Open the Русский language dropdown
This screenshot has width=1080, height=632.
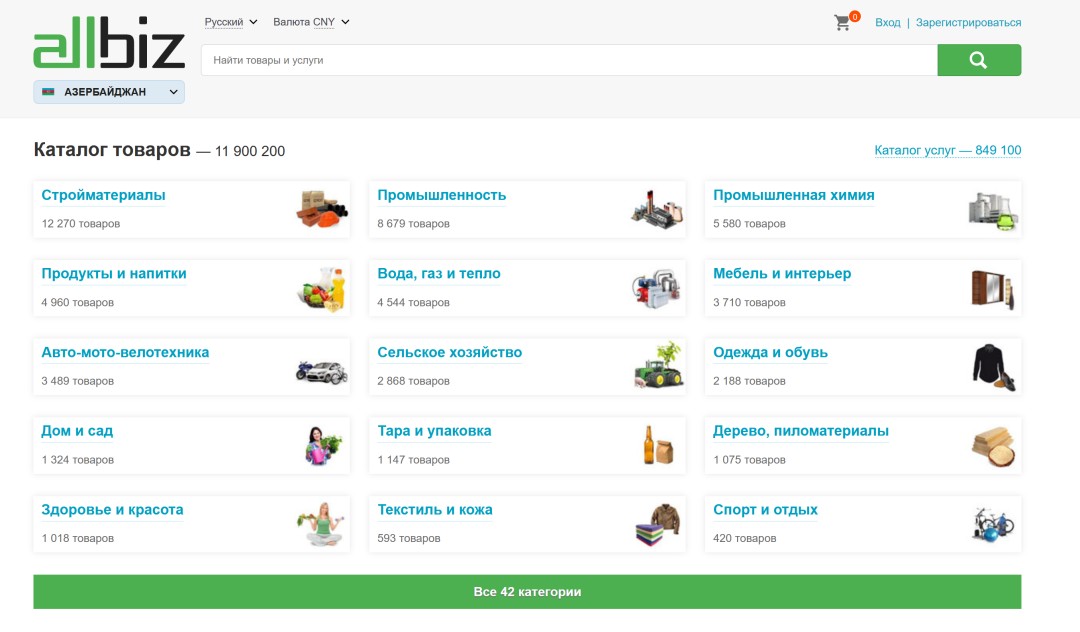(231, 22)
